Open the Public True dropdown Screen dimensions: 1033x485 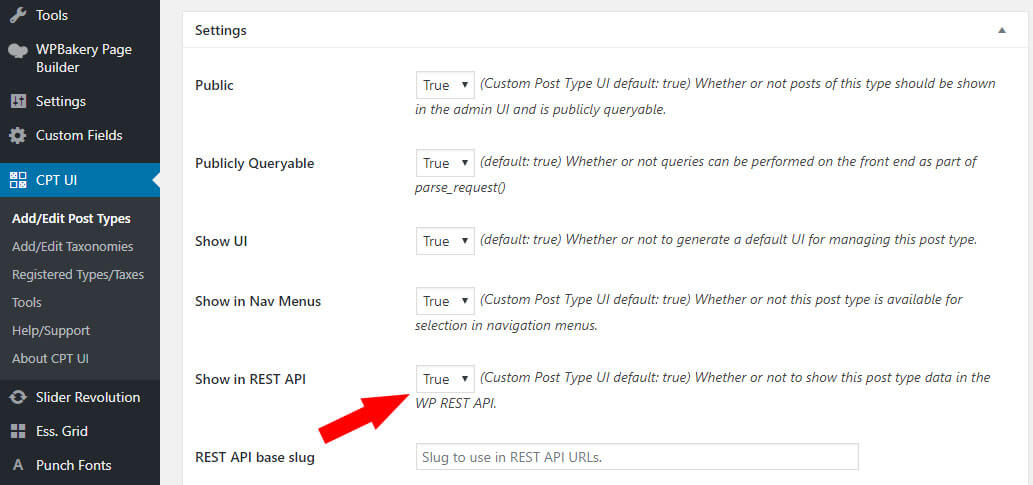click(x=445, y=85)
